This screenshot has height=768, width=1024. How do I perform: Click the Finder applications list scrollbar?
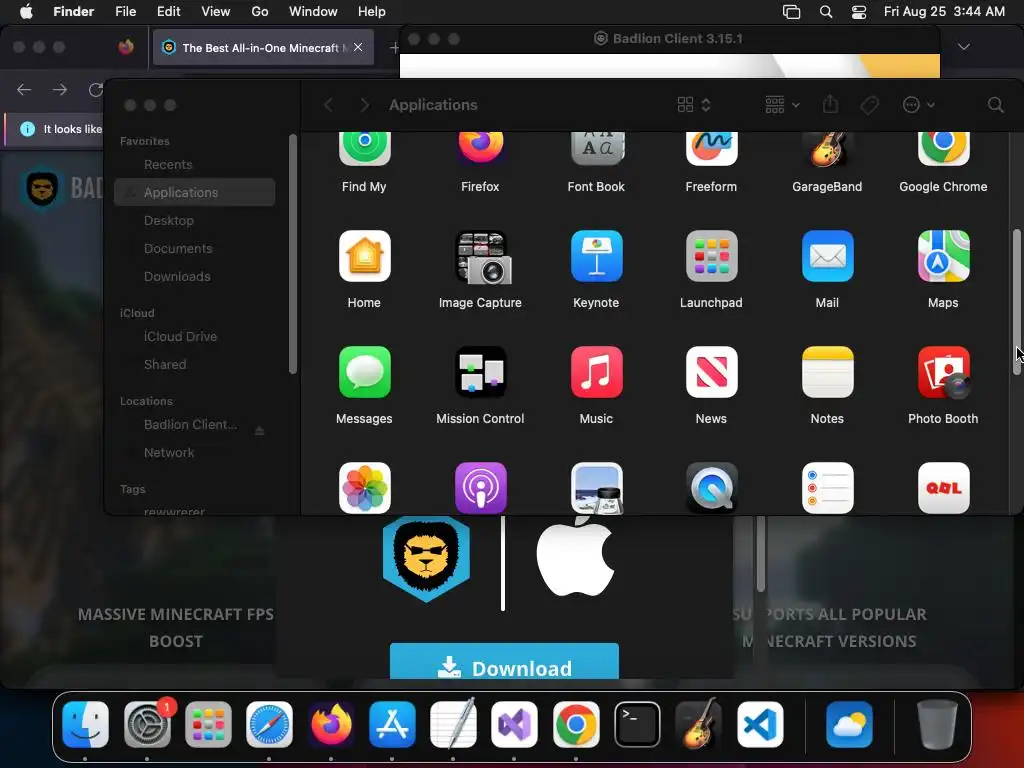click(x=1017, y=302)
